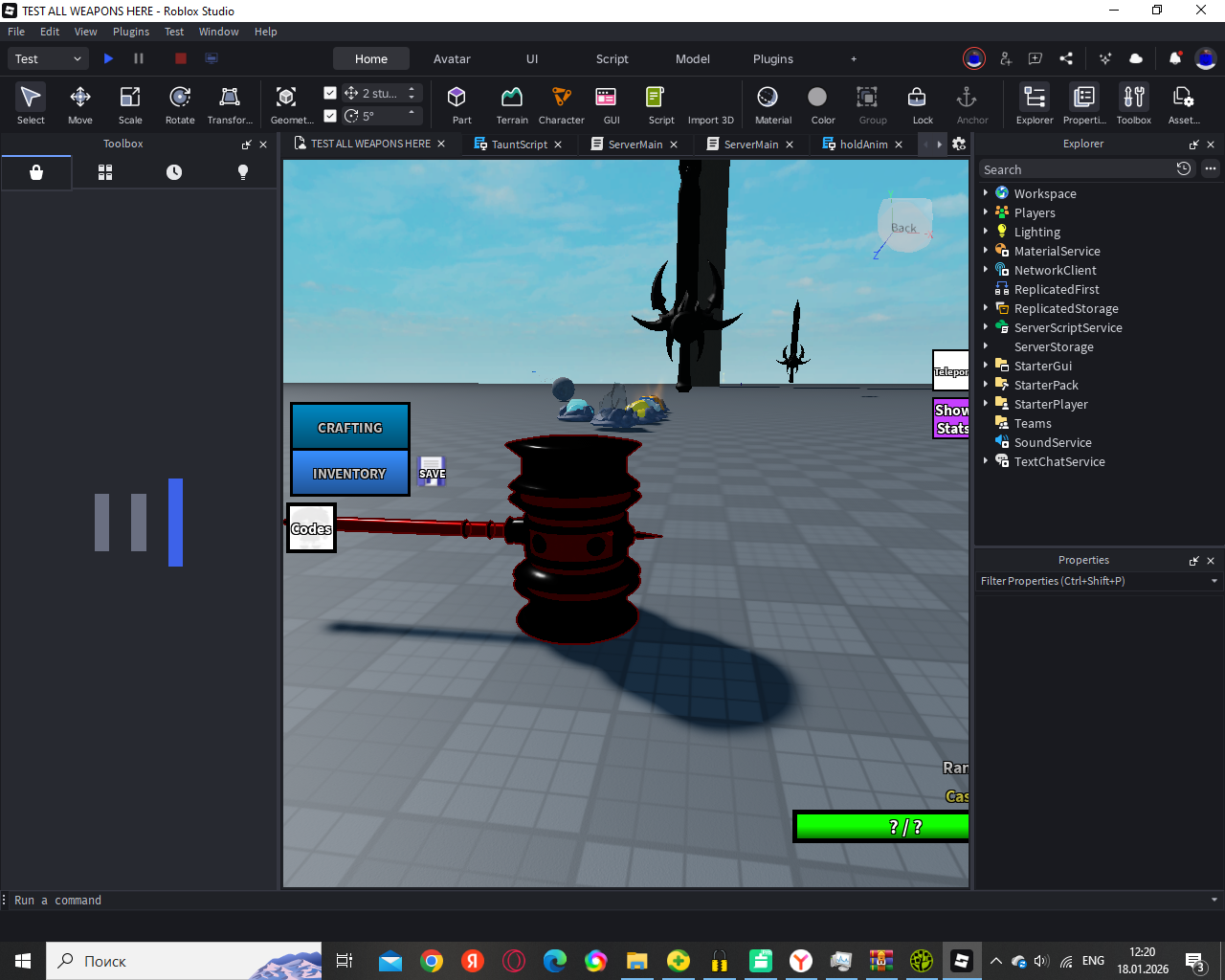Toggle the move snap studs checkbox
Image resolution: width=1225 pixels, height=980 pixels.
click(x=330, y=93)
